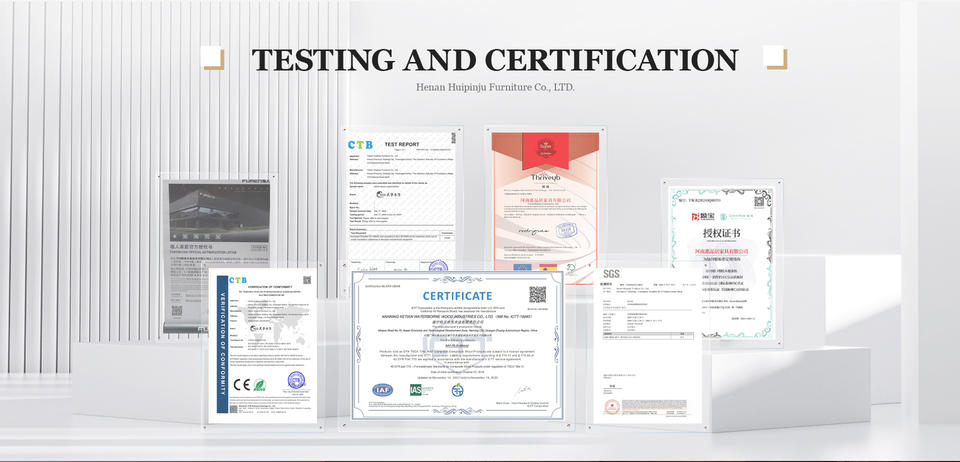Click the "Thriveyb" name on red certificate

(545, 177)
